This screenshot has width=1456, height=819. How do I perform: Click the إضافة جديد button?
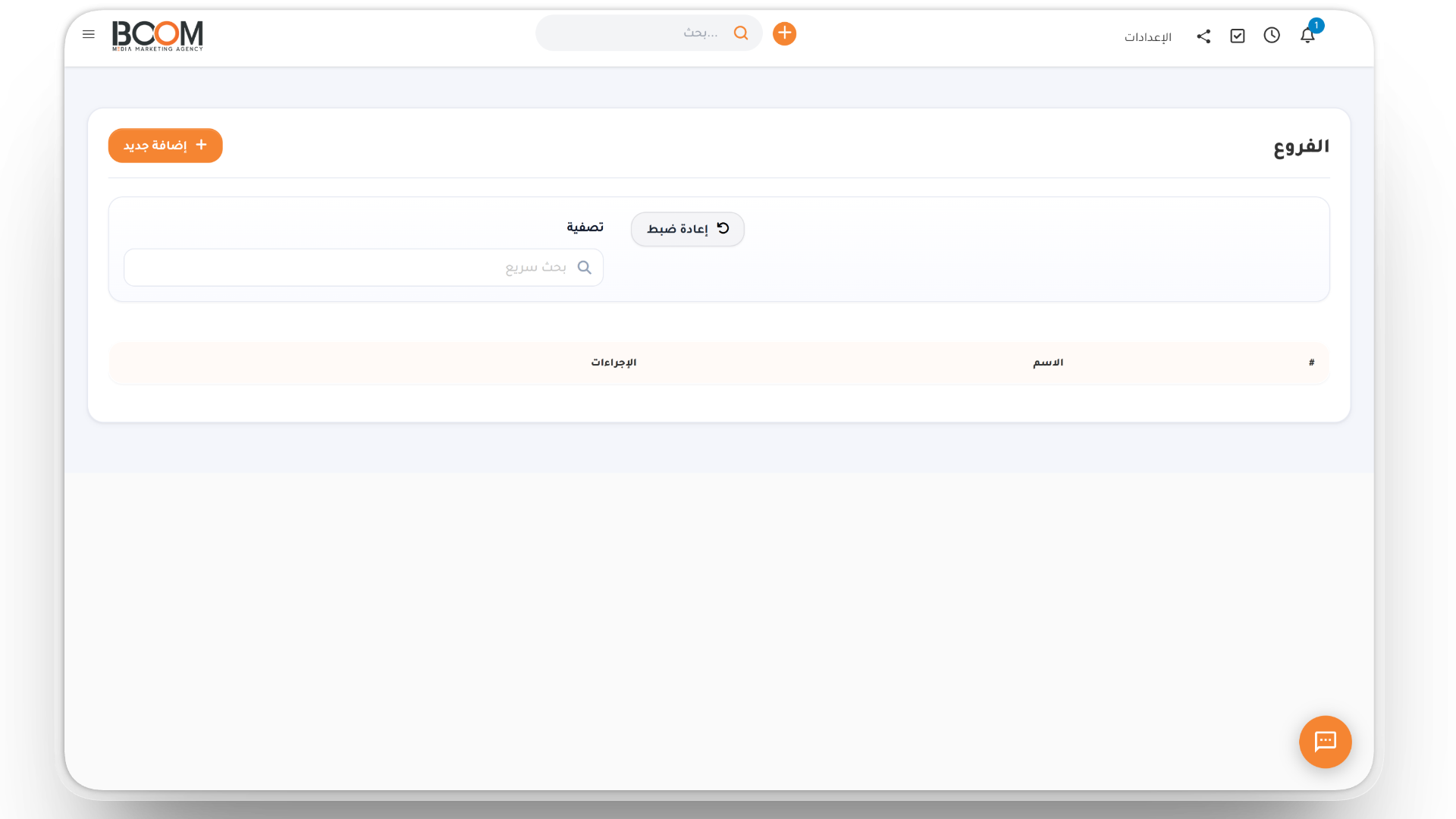[165, 146]
